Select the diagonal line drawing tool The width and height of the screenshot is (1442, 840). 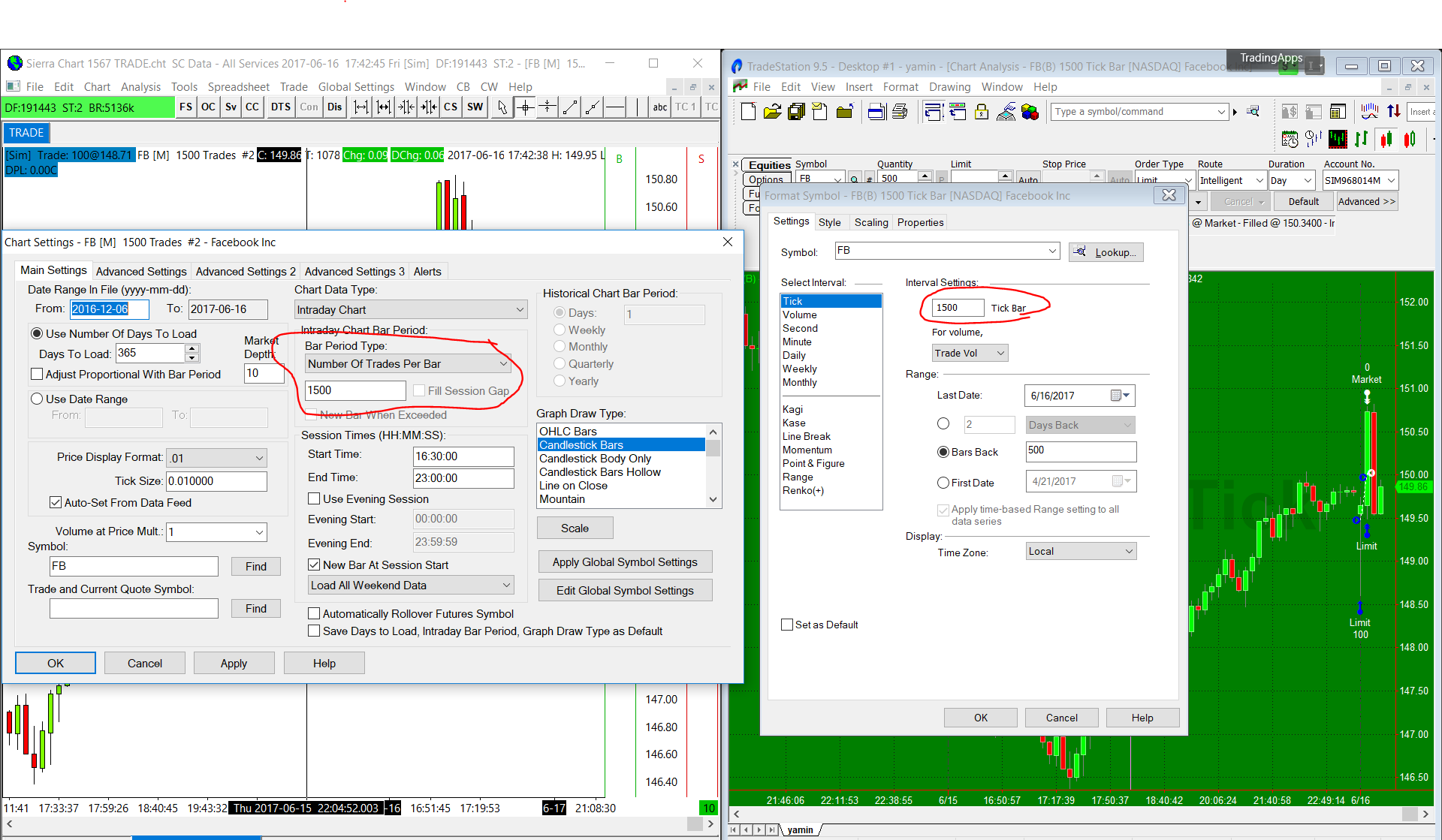[571, 107]
